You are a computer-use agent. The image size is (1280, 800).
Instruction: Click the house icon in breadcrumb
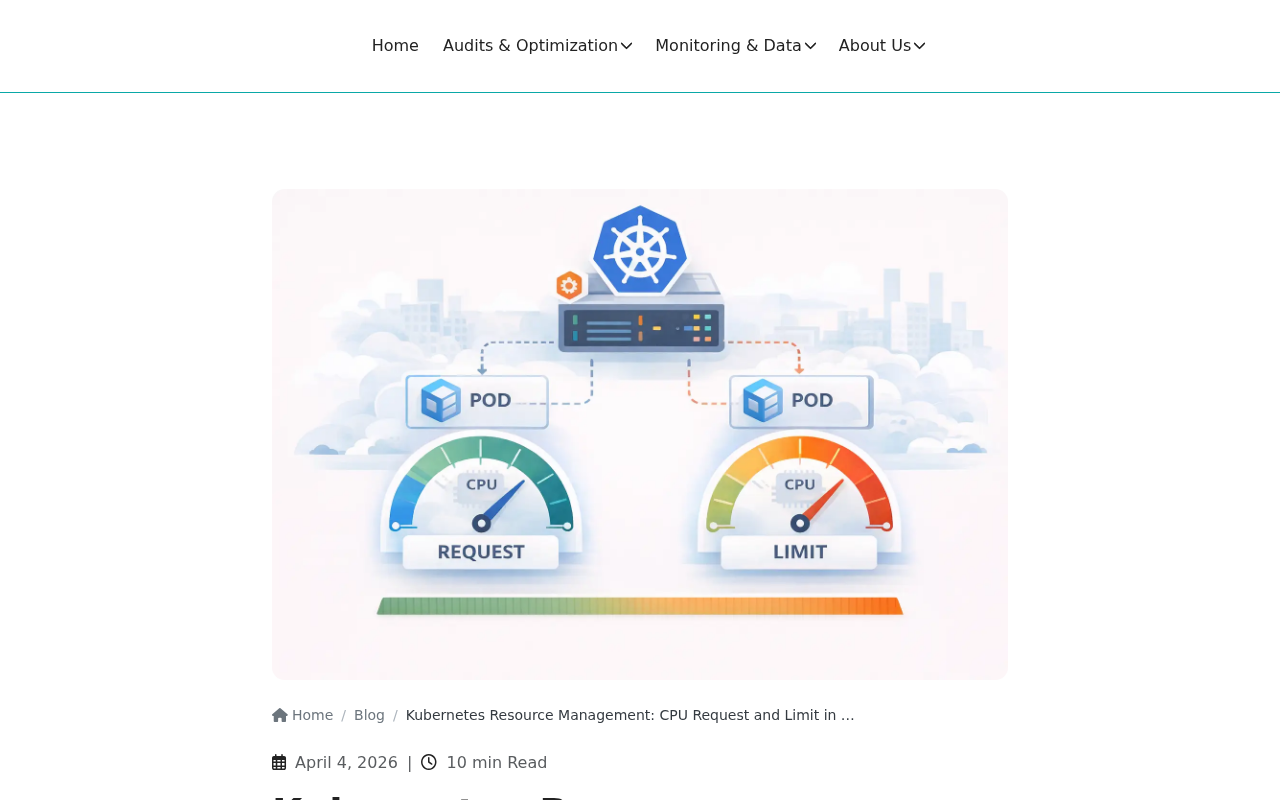(x=280, y=715)
